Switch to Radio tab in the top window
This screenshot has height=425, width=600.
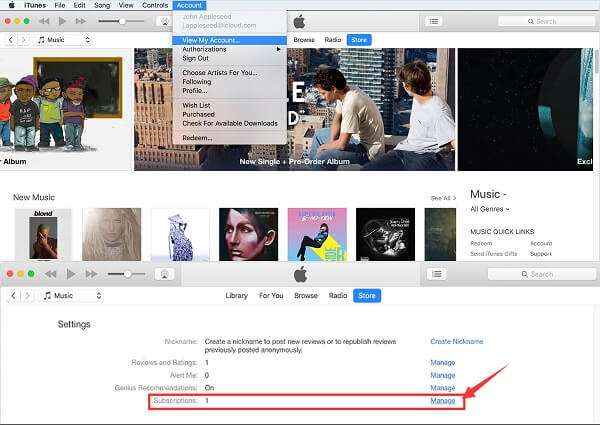333,40
